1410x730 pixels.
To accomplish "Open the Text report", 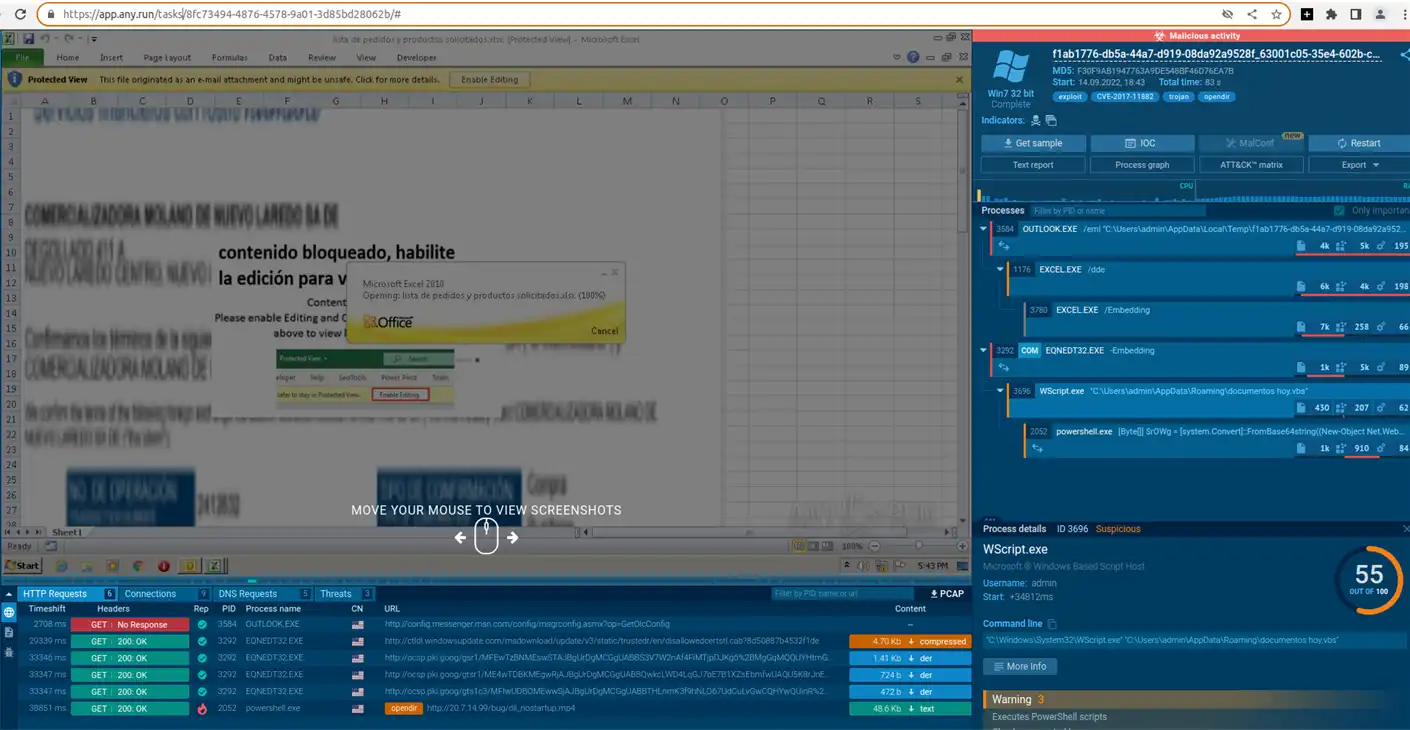I will (x=1033, y=165).
